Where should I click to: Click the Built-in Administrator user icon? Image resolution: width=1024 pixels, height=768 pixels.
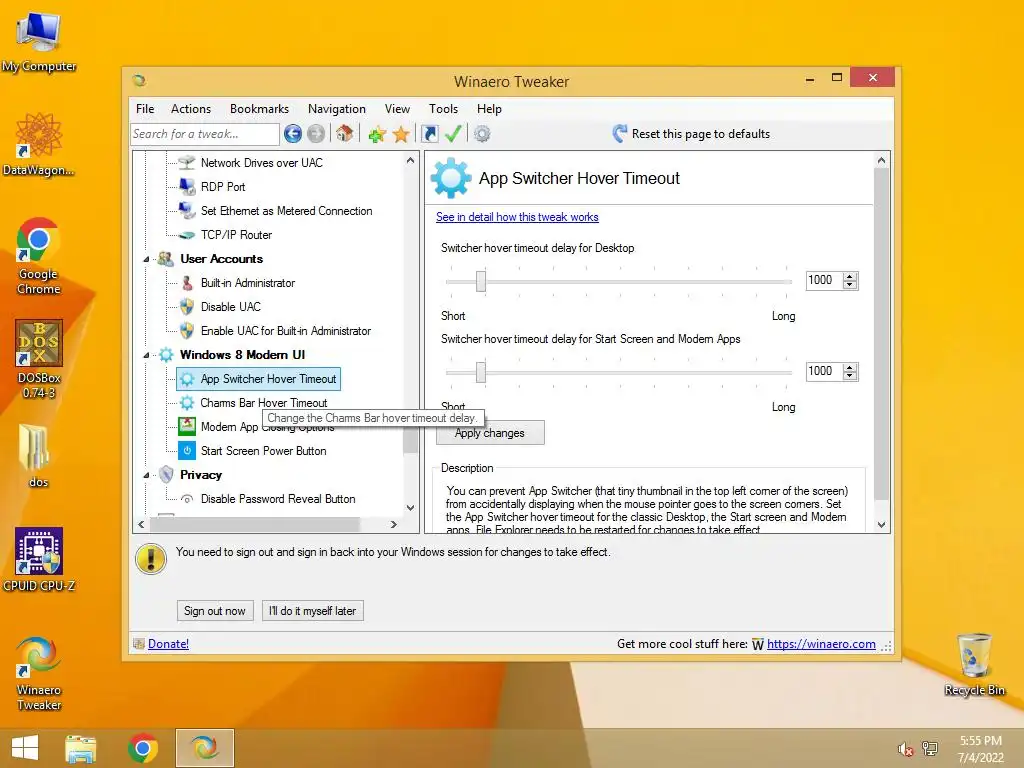click(x=187, y=283)
